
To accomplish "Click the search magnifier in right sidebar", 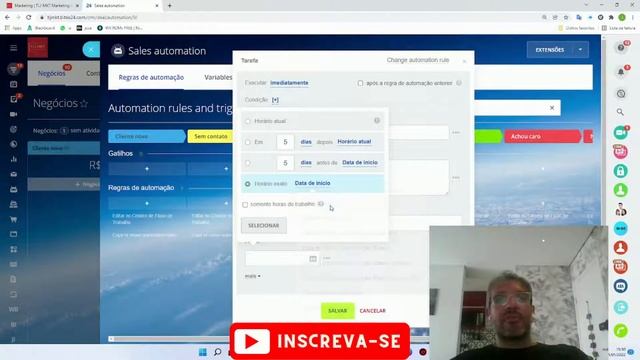I will coord(620,112).
